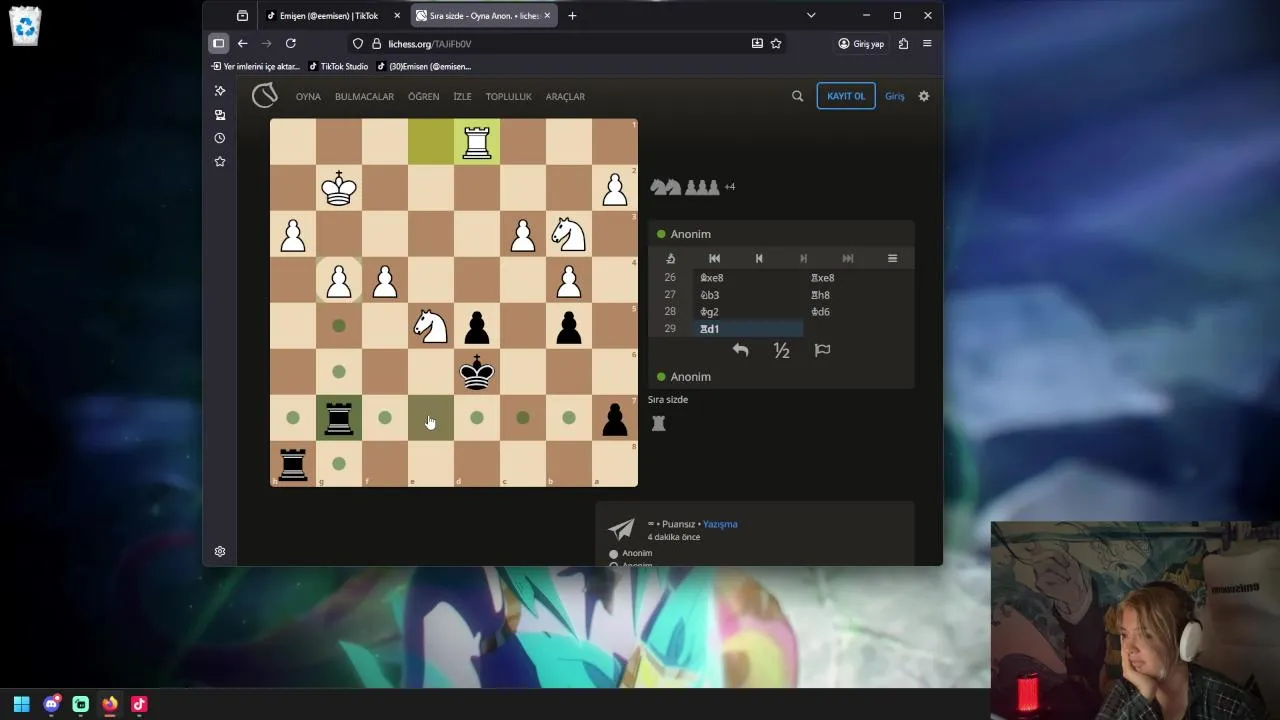Viewport: 1280px width, 720px height.
Task: Click the analysis microscope icon above moves
Action: [670, 258]
